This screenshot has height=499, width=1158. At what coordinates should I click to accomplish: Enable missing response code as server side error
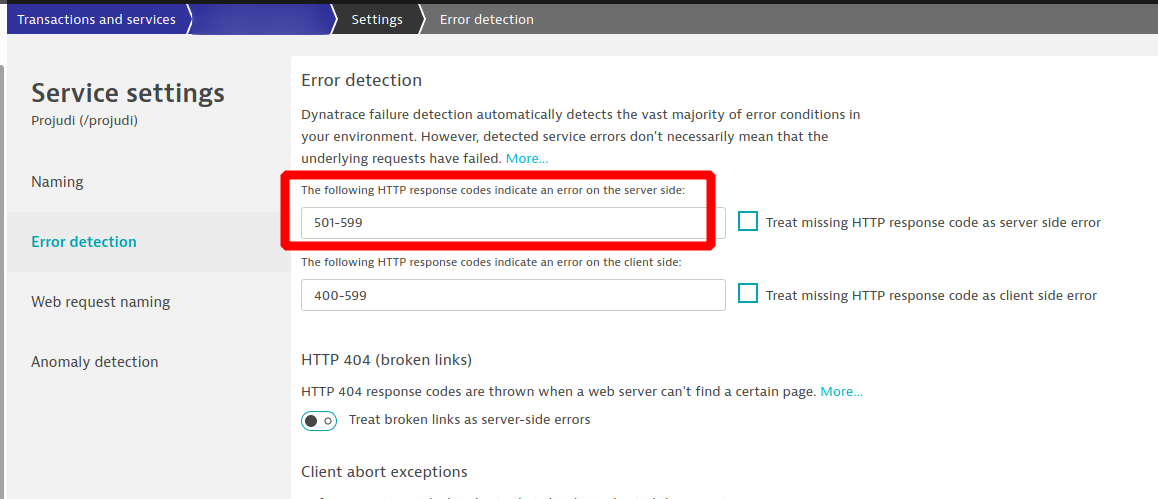coord(748,222)
